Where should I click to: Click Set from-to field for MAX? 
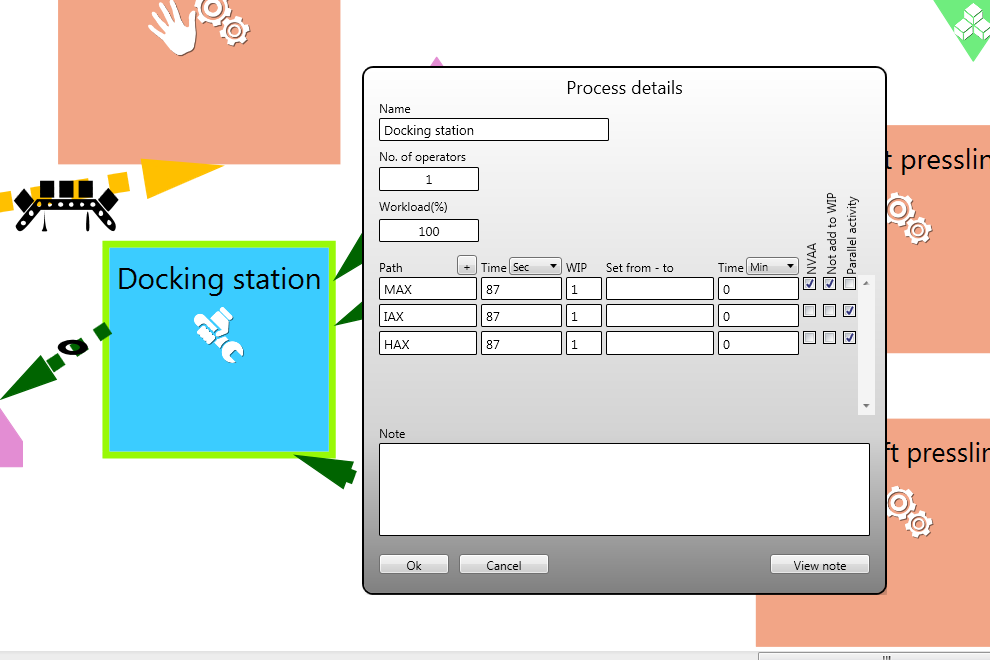[660, 289]
